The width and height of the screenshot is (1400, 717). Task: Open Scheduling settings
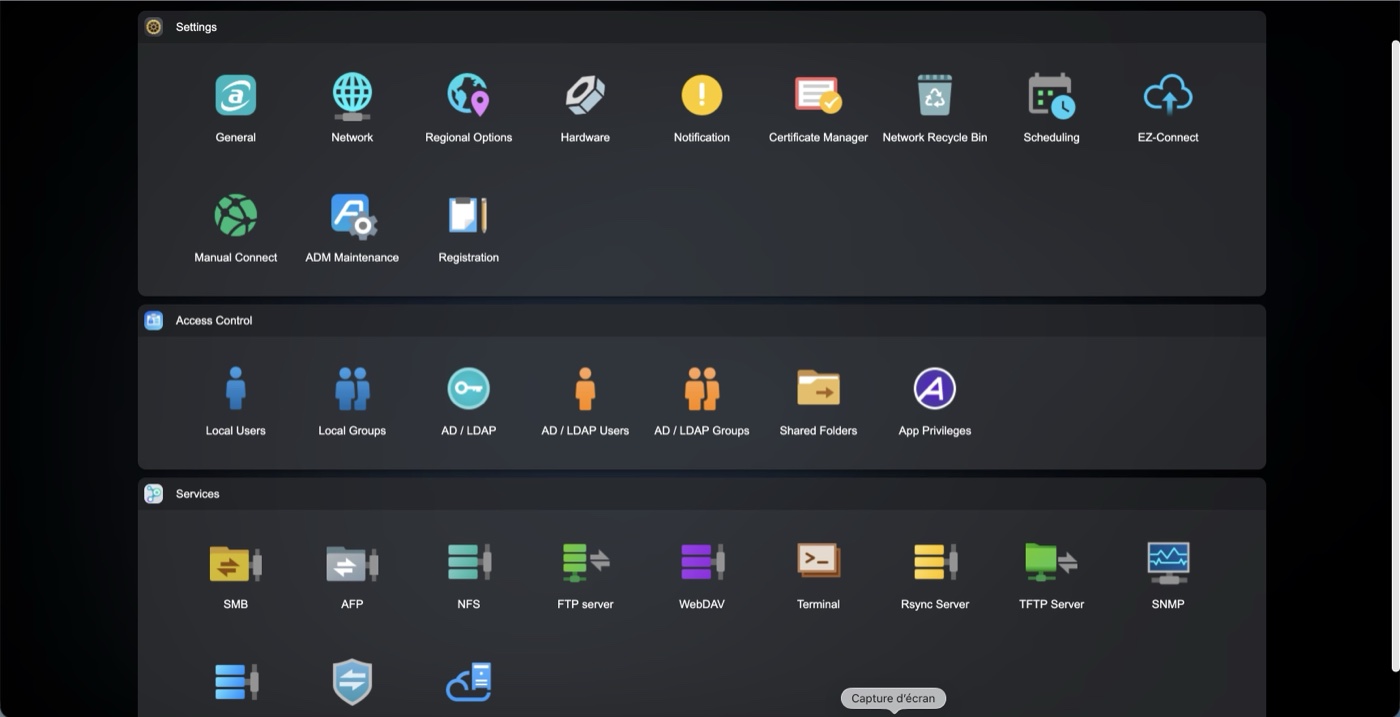1052,96
